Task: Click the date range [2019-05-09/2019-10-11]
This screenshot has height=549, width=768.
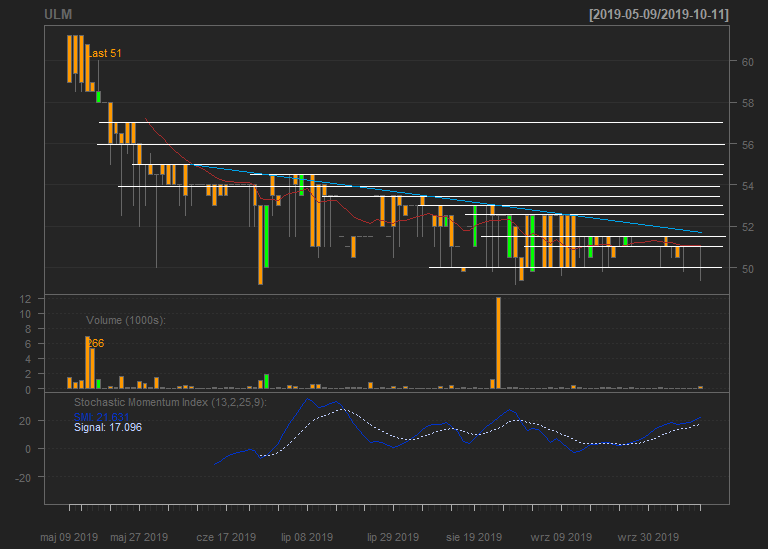Action: (x=659, y=14)
